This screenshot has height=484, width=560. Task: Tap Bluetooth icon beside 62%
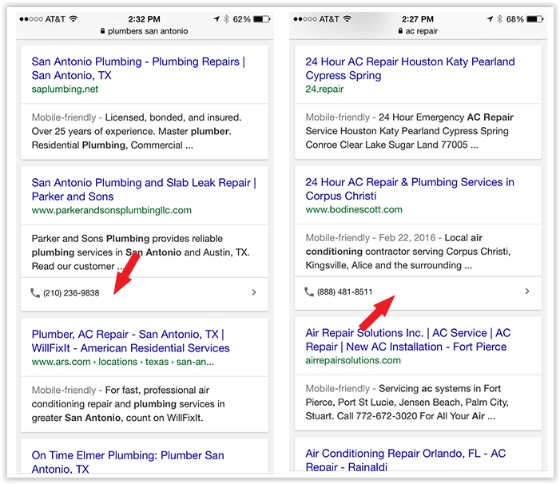click(x=226, y=19)
